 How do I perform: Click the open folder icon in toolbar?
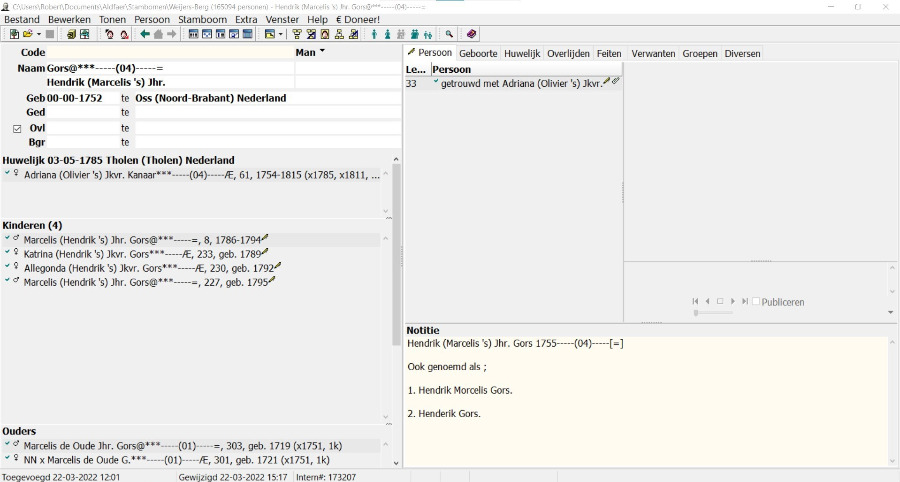point(28,34)
